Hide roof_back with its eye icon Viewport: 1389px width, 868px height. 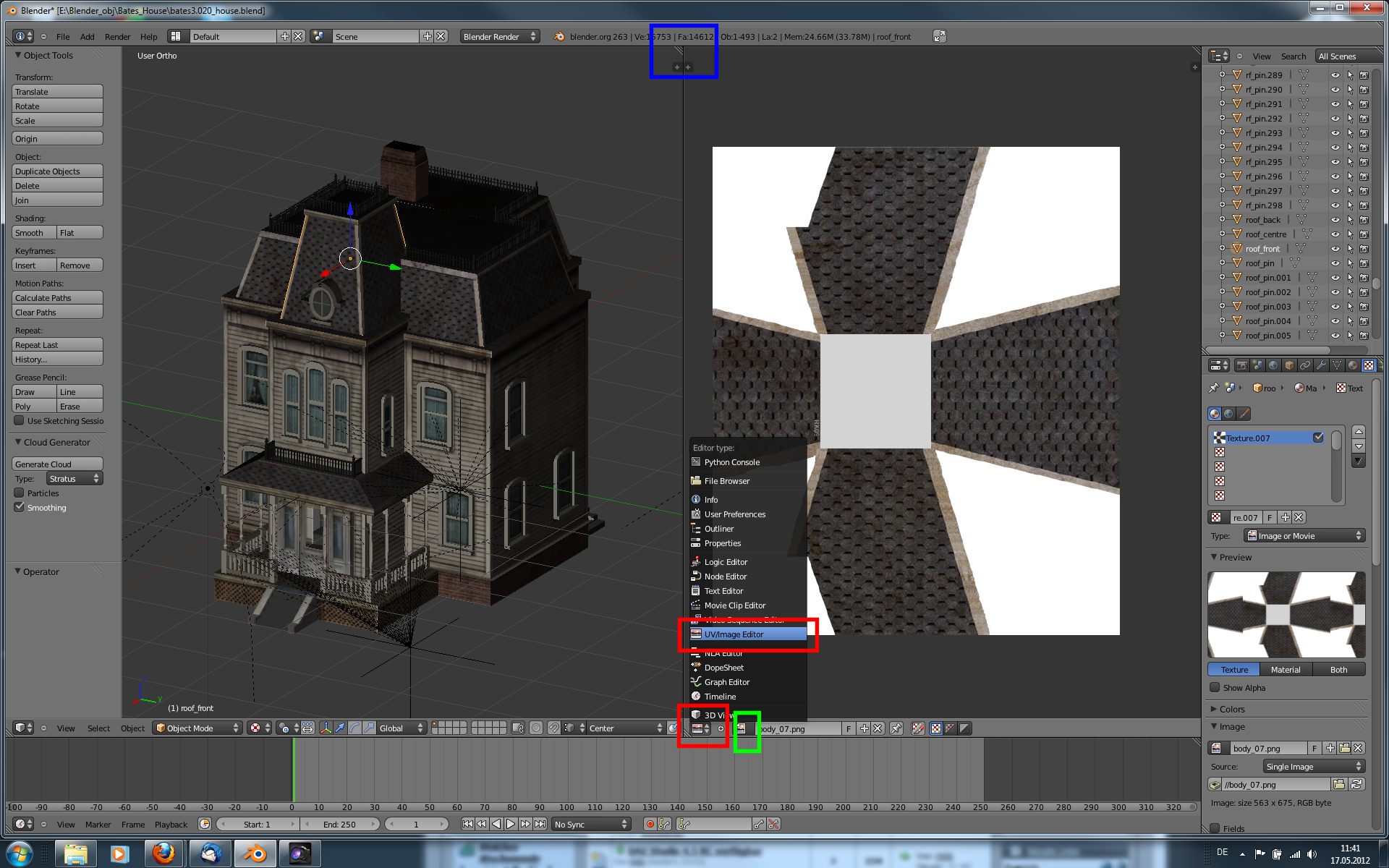point(1335,220)
